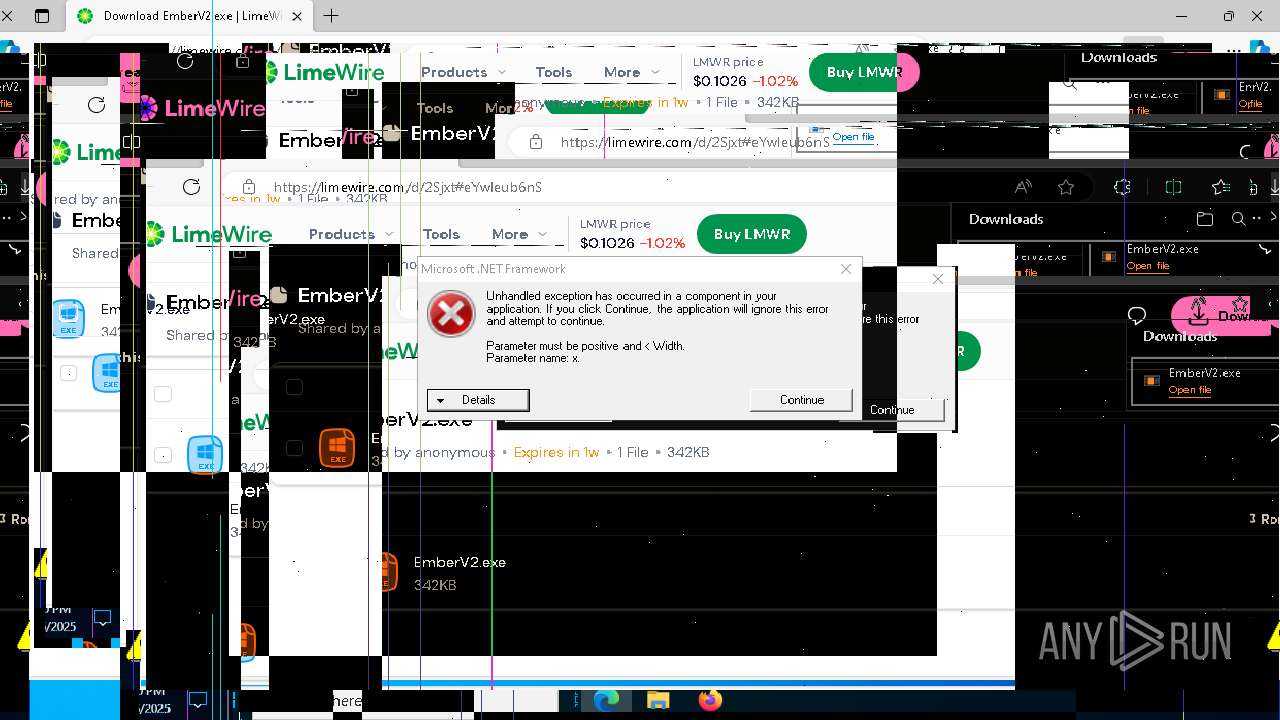Open More menu in the lower LimeWire header

coord(520,234)
